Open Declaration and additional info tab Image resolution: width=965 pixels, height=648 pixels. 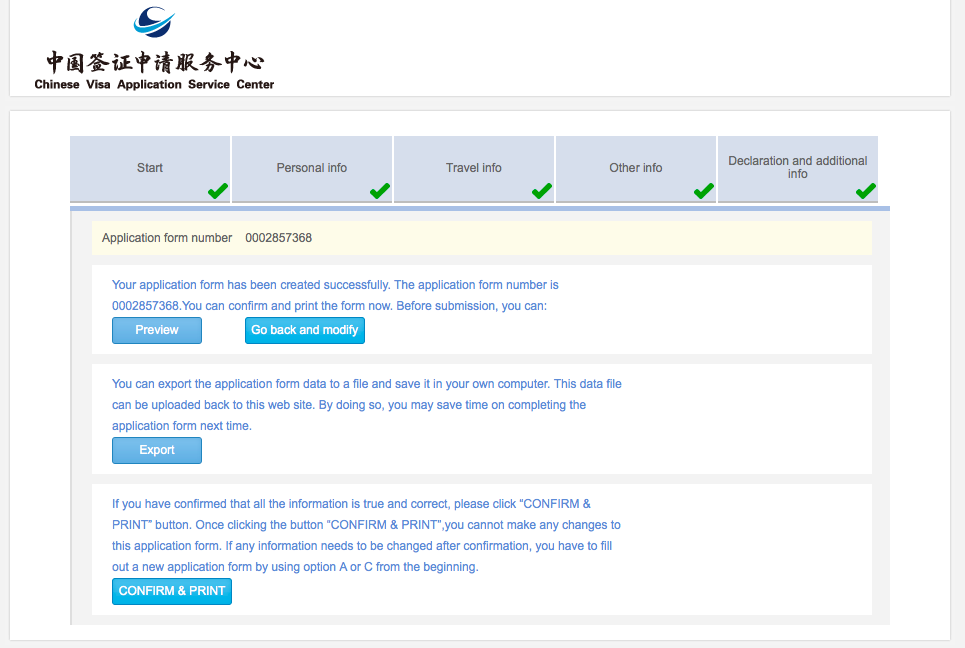tap(797, 167)
